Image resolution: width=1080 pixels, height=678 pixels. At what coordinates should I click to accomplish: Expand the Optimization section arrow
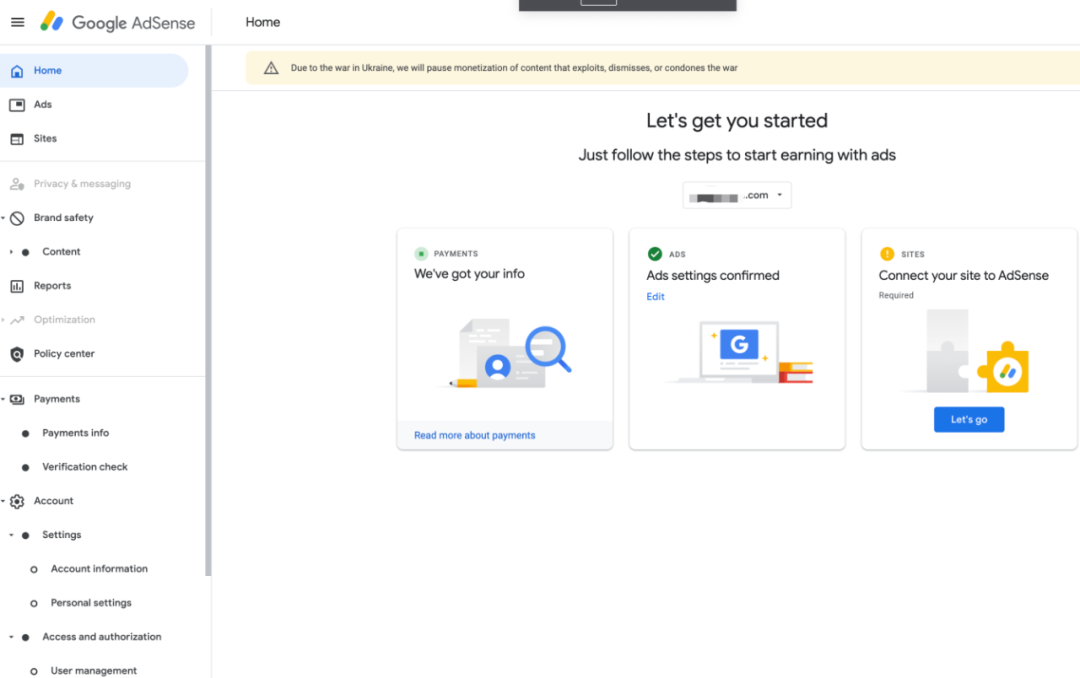tap(3, 320)
